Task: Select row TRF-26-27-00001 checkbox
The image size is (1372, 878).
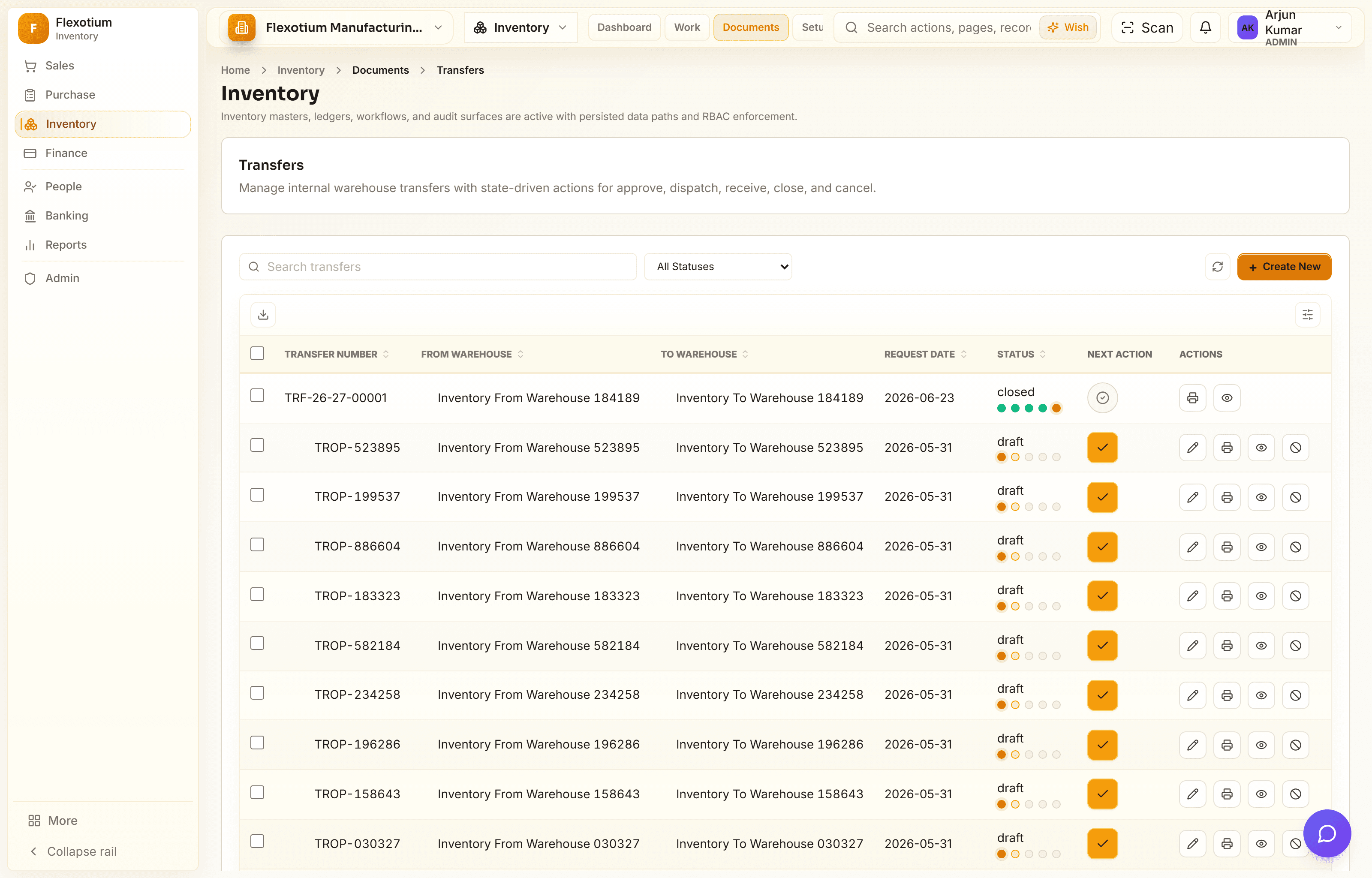Action: (x=257, y=396)
